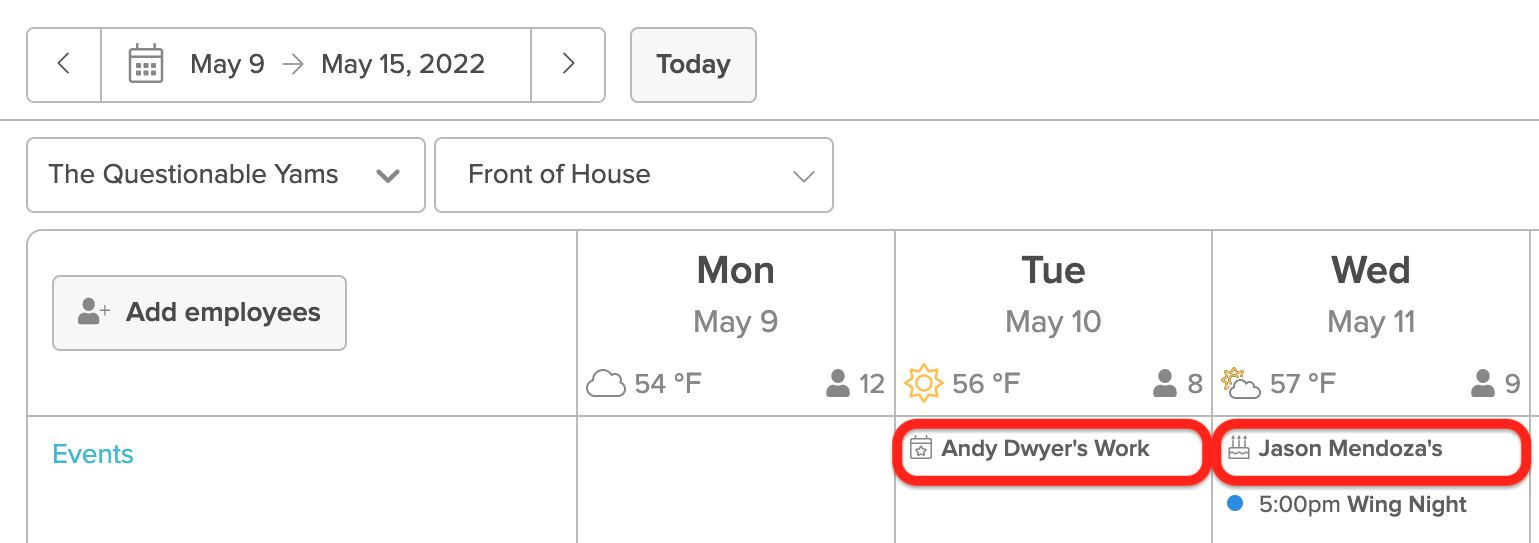Click the blue dot beside Wing Night
The height and width of the screenshot is (543, 1539).
(x=1235, y=504)
